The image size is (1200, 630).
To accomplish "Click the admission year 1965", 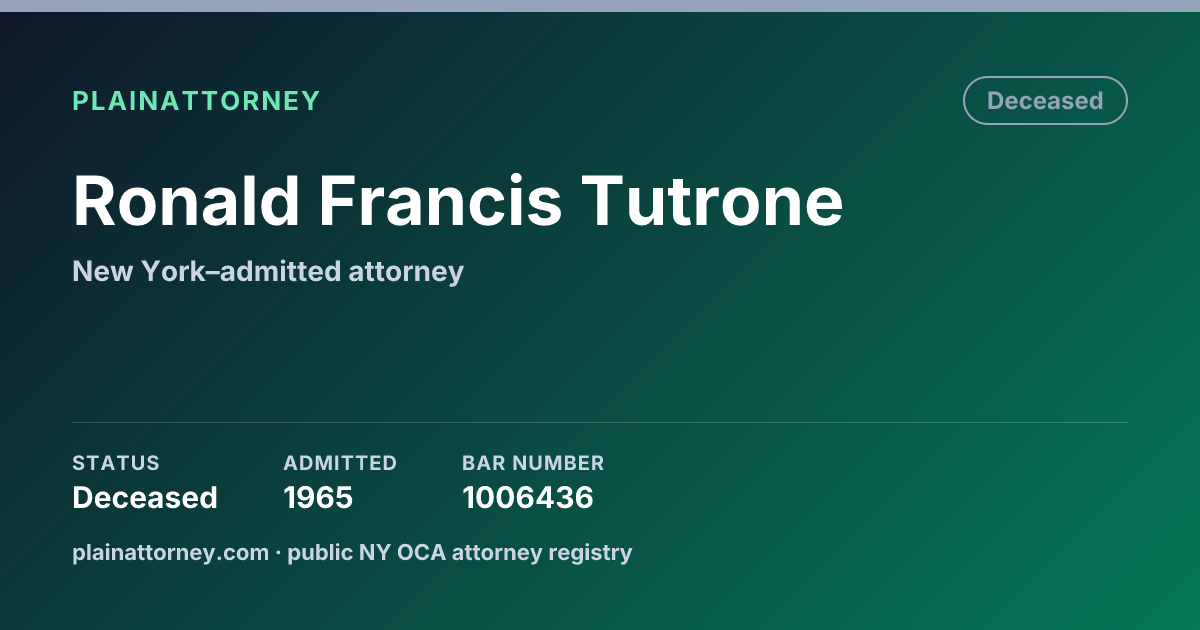I will click(318, 497).
